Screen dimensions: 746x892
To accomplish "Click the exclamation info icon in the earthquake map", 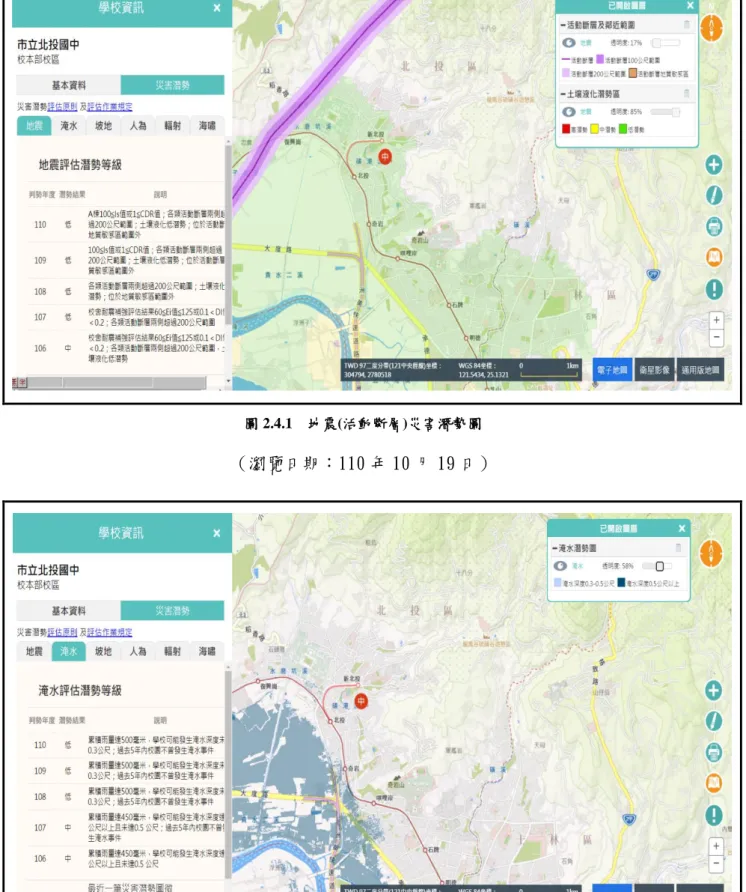I will click(x=714, y=289).
